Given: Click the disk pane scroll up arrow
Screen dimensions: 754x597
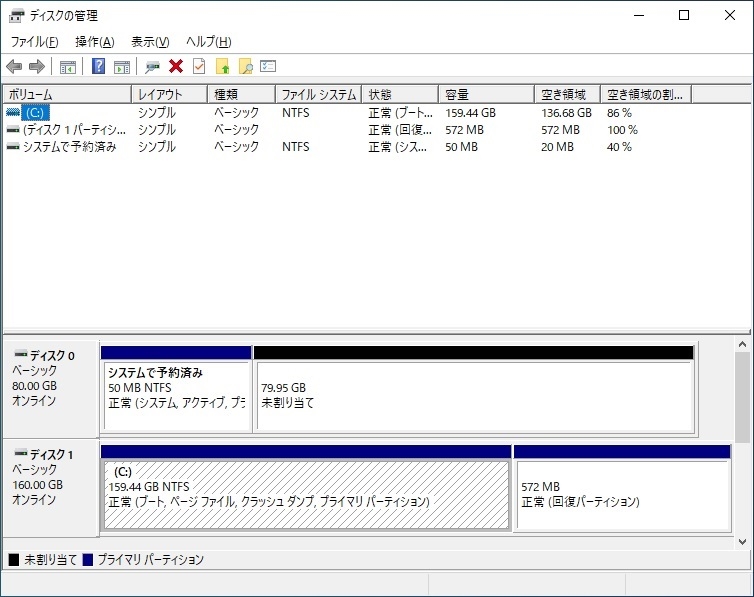Looking at the screenshot, I should coord(742,344).
